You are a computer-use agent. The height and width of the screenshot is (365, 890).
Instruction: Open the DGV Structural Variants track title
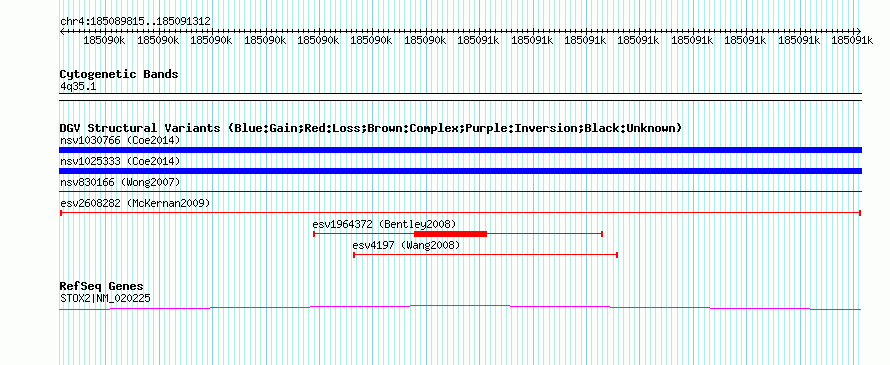tap(371, 128)
